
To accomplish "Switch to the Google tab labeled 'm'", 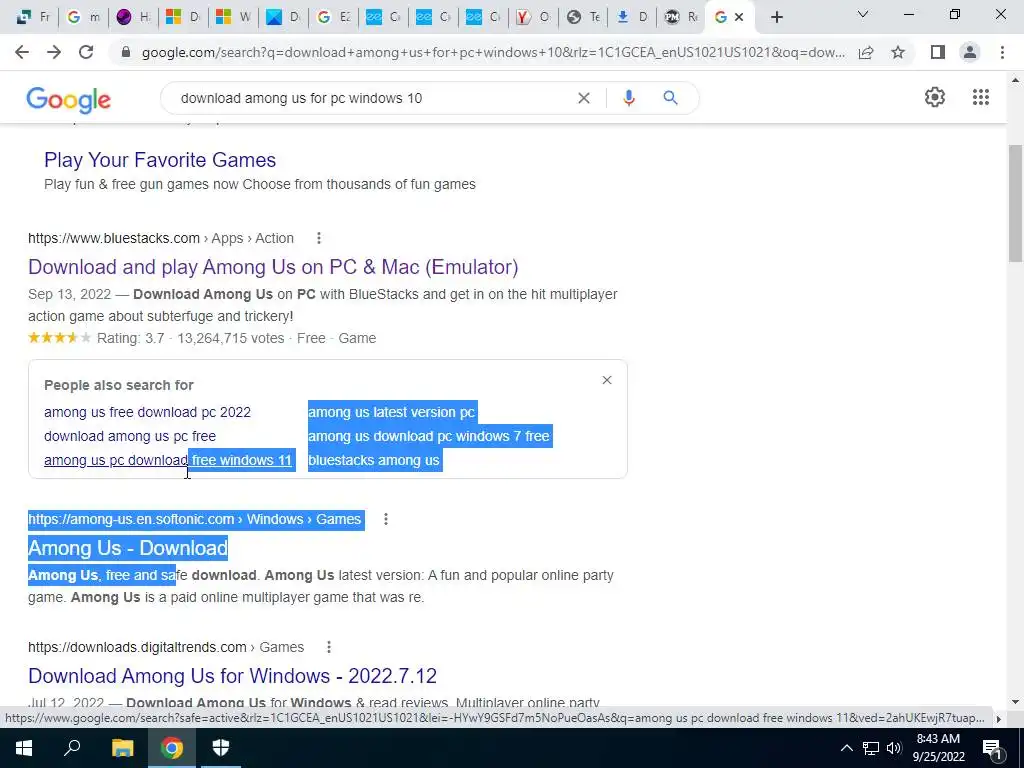I will coord(85,18).
